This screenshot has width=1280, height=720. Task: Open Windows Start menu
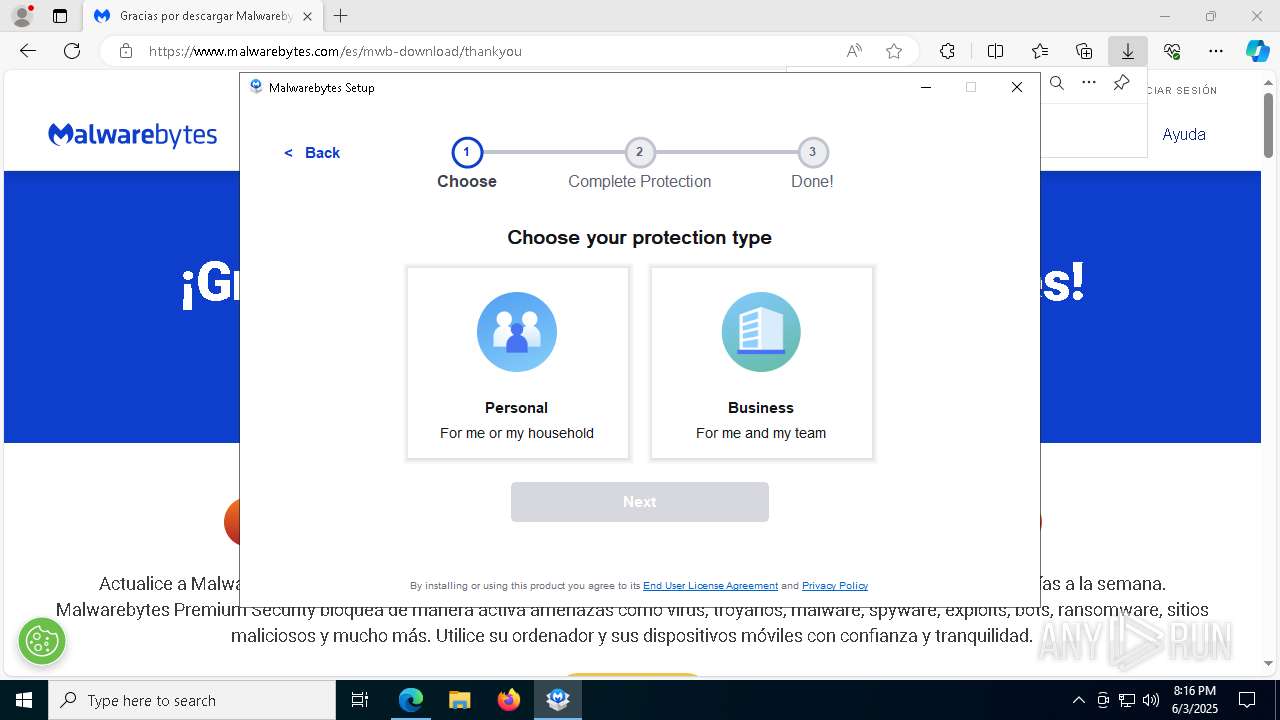click(x=24, y=700)
